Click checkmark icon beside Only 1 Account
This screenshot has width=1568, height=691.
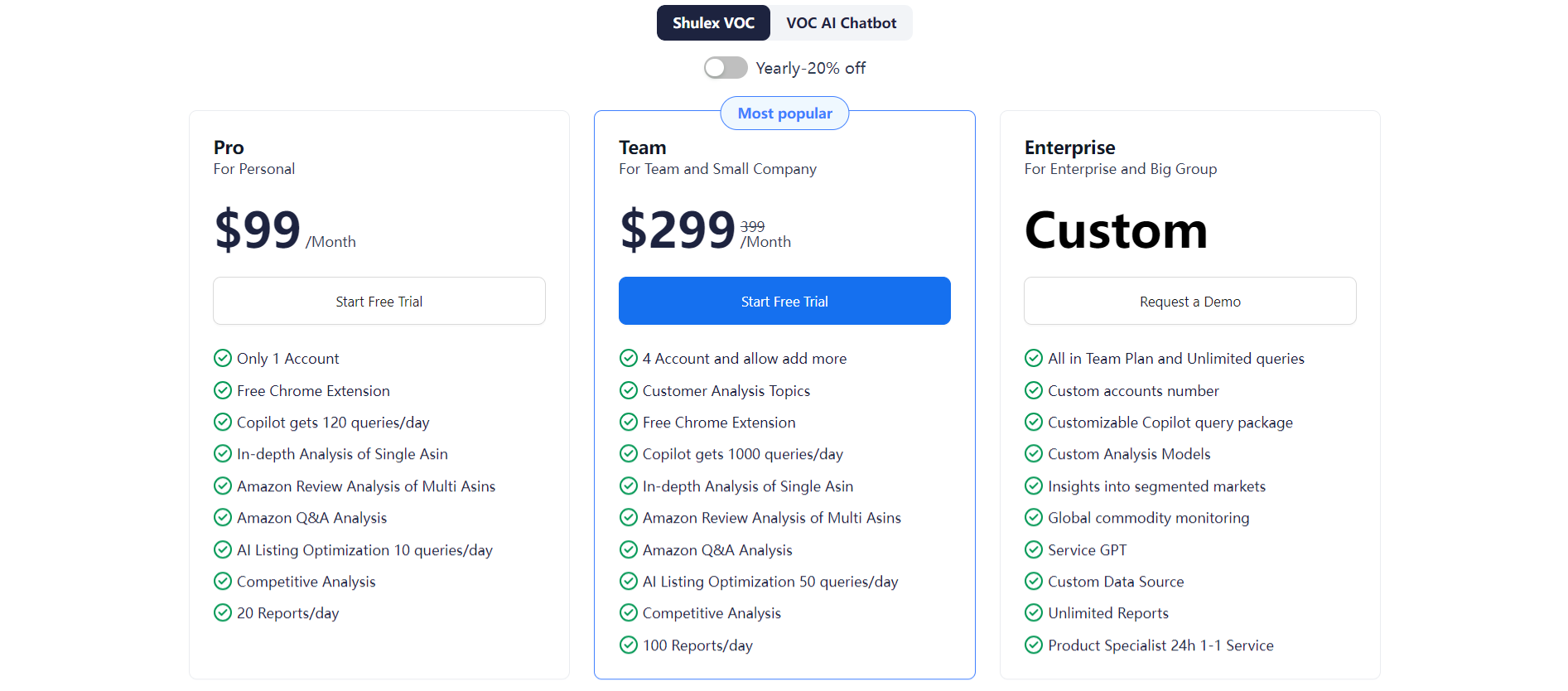223,358
